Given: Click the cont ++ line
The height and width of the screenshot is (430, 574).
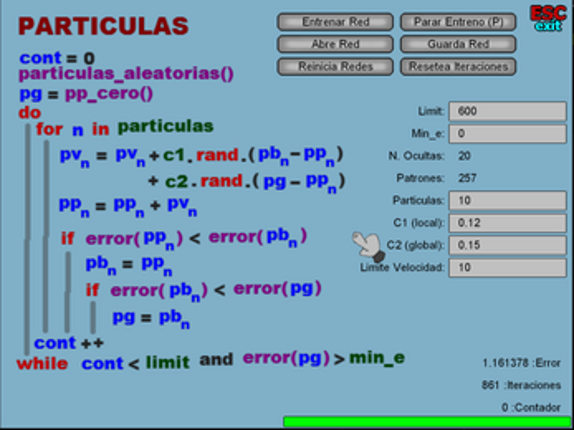Looking at the screenshot, I should tap(69, 343).
